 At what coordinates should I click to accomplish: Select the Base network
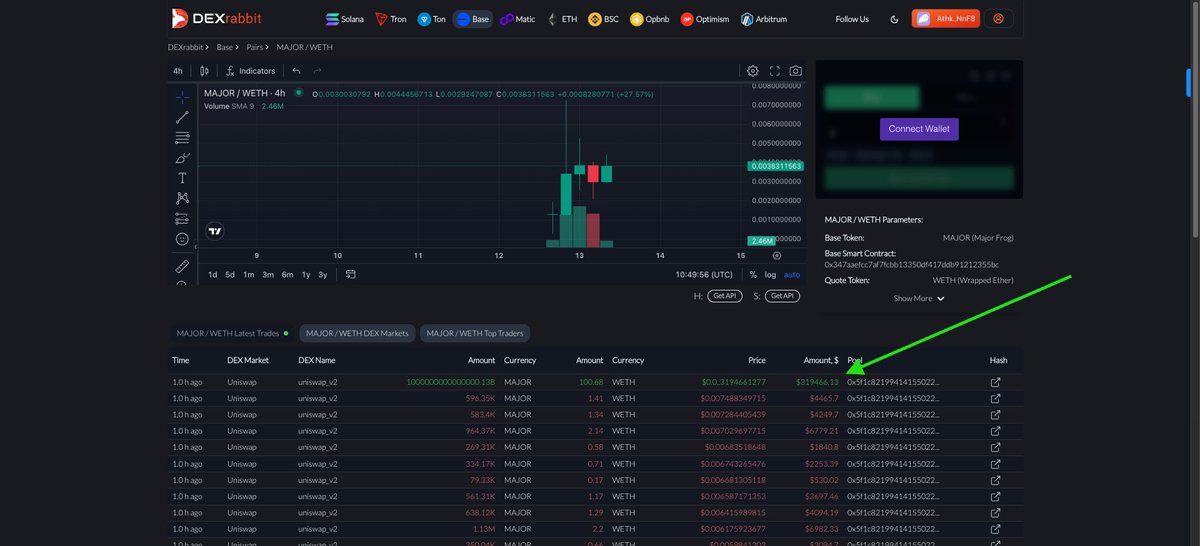point(473,19)
